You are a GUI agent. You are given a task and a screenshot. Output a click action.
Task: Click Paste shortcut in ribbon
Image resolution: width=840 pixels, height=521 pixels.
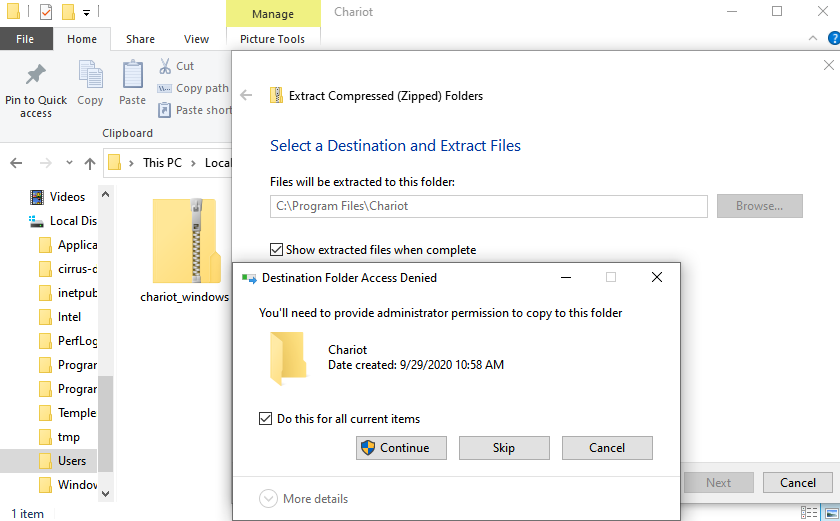pos(195,110)
